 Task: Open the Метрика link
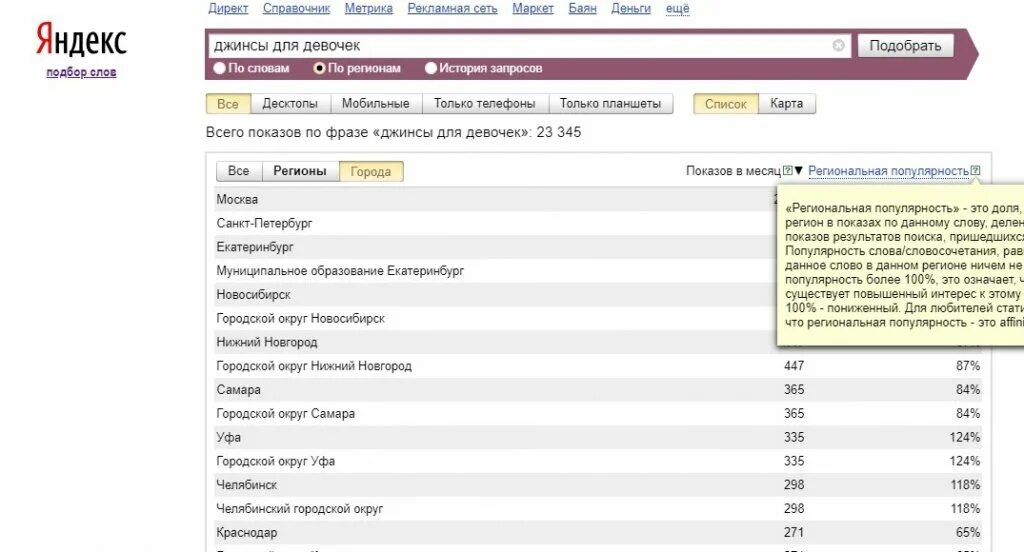[369, 8]
